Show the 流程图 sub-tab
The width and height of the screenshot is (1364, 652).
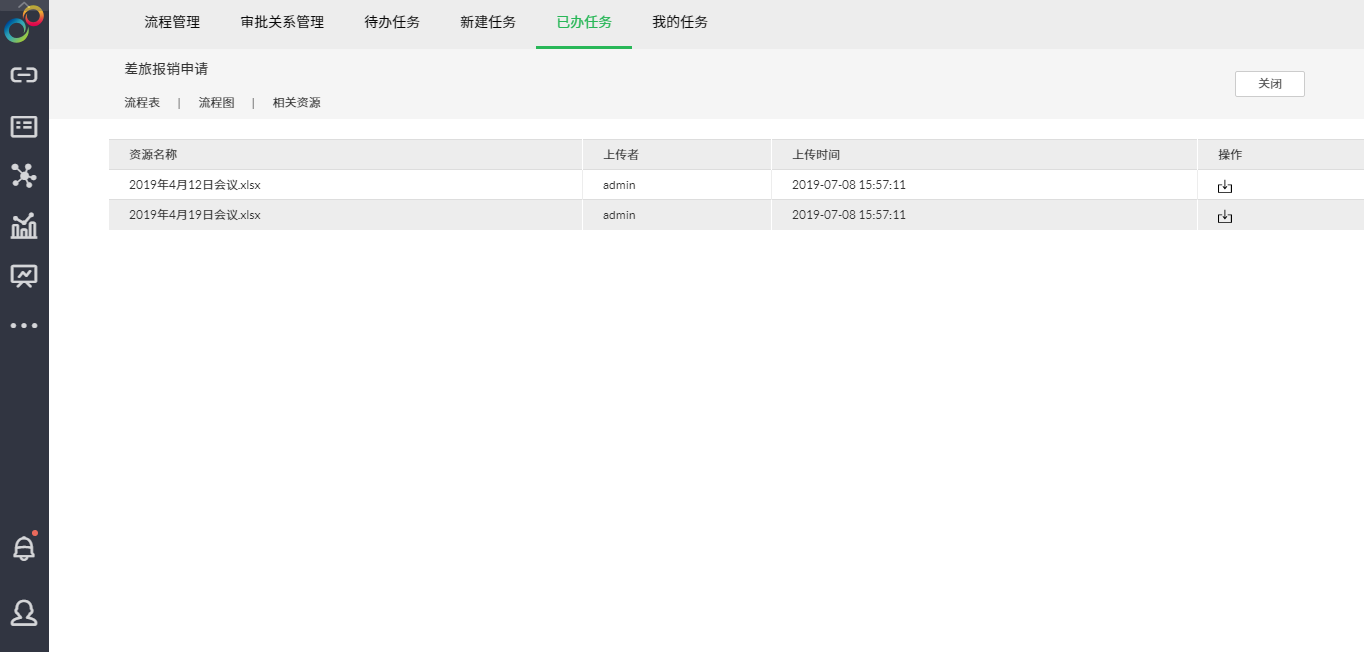216,103
